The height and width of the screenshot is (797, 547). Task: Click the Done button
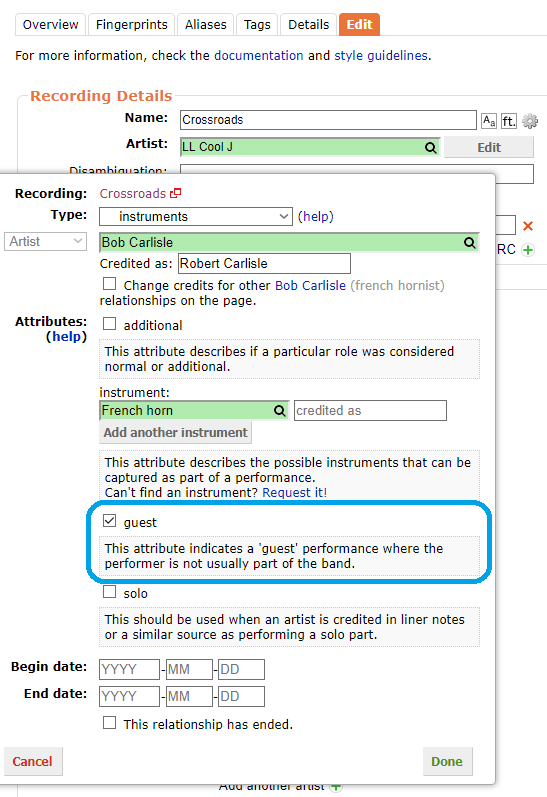pyautogui.click(x=447, y=761)
